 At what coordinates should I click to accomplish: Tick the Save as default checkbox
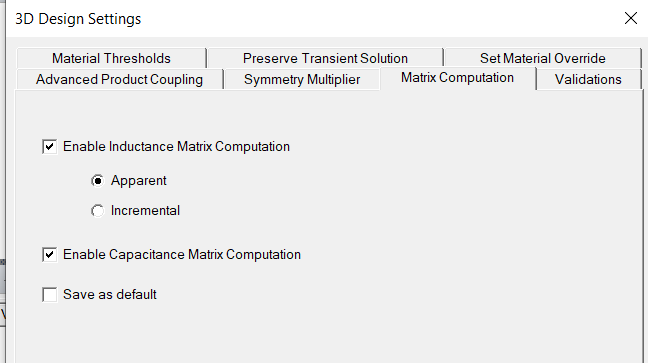point(50,295)
